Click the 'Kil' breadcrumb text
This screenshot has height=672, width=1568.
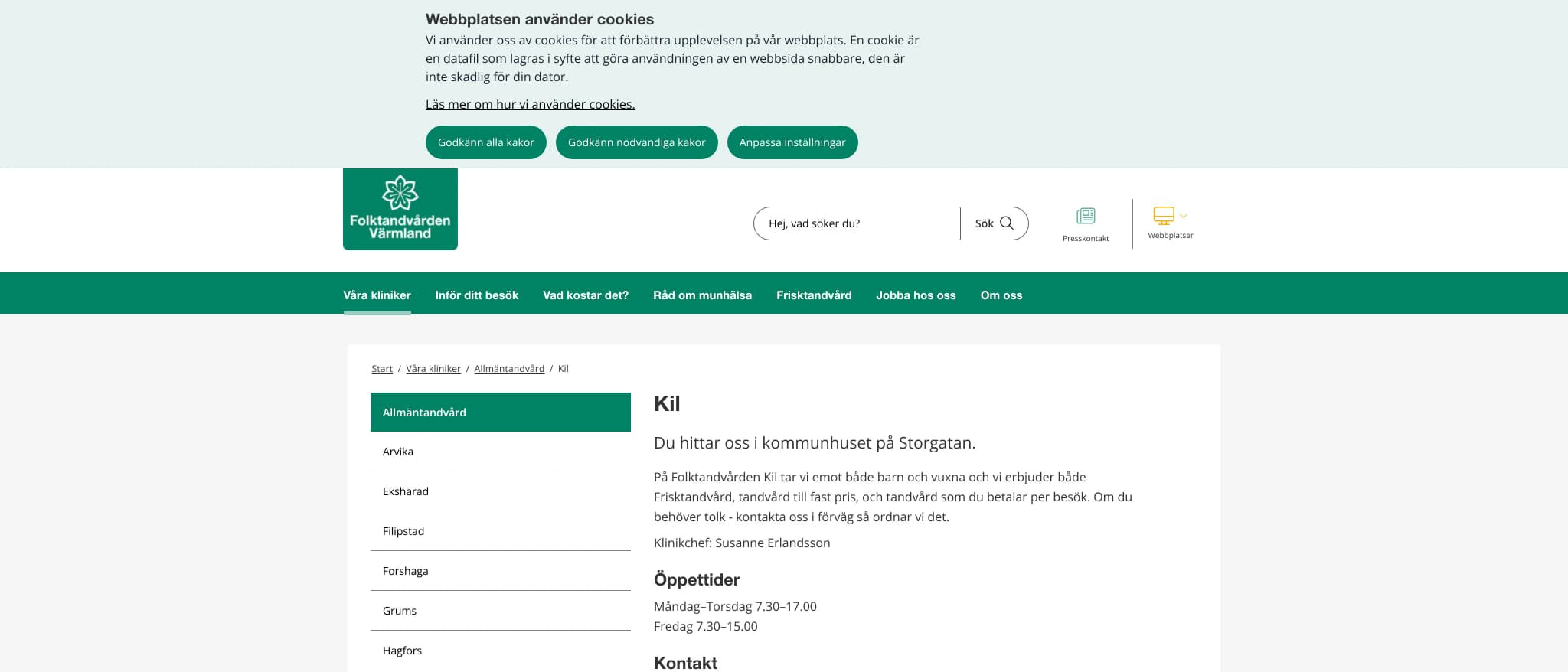coord(563,369)
